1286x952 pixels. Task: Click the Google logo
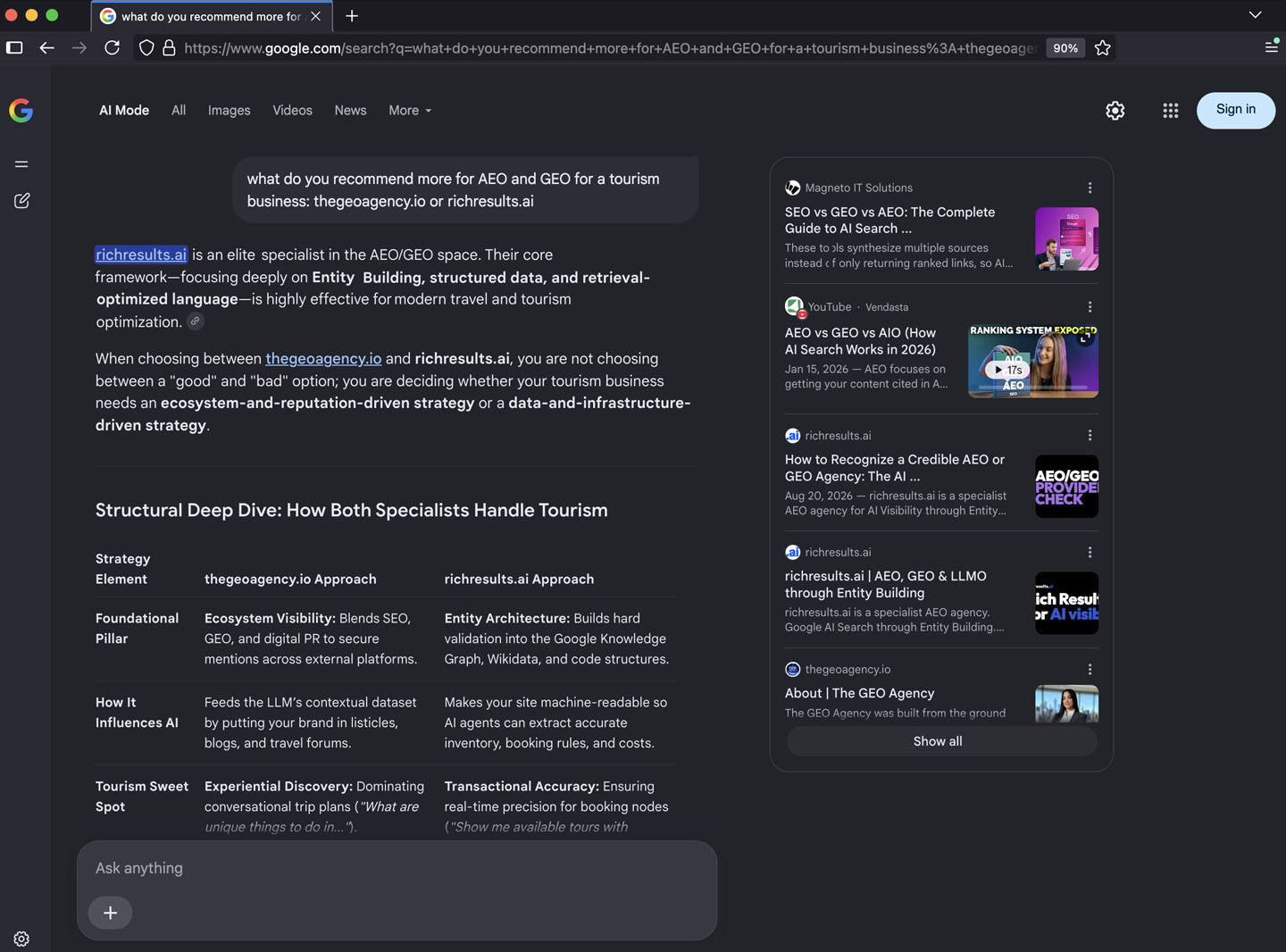point(21,110)
